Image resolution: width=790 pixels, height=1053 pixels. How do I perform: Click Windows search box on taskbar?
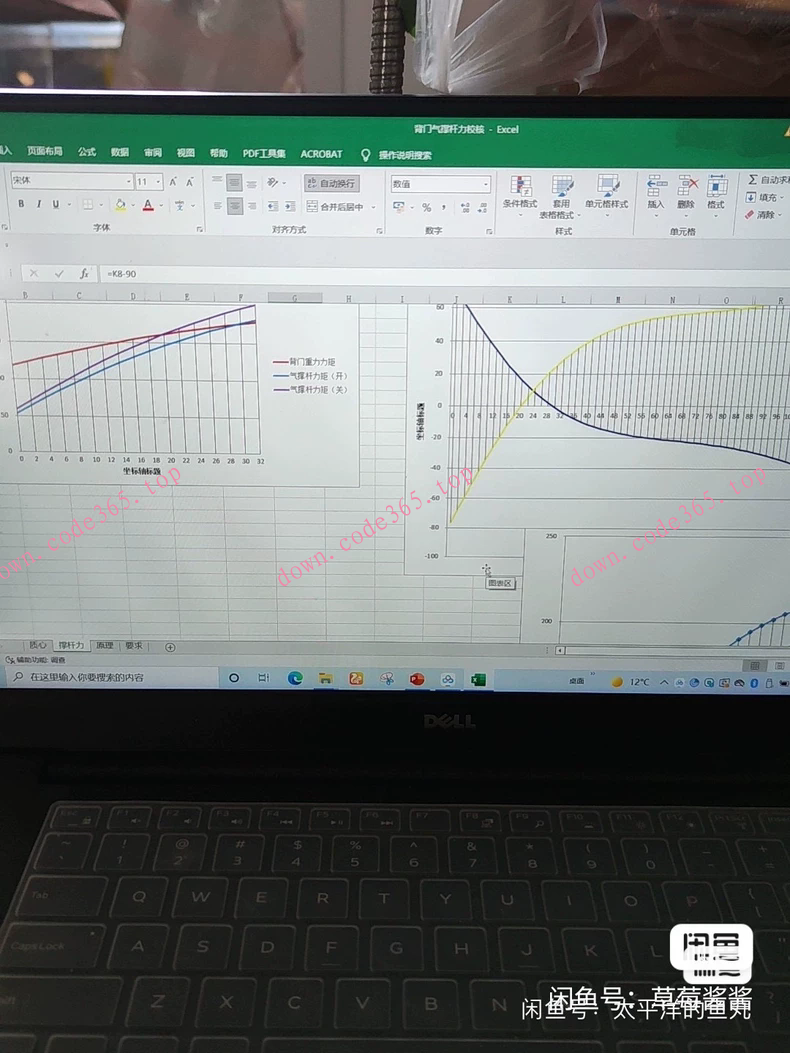pos(112,677)
